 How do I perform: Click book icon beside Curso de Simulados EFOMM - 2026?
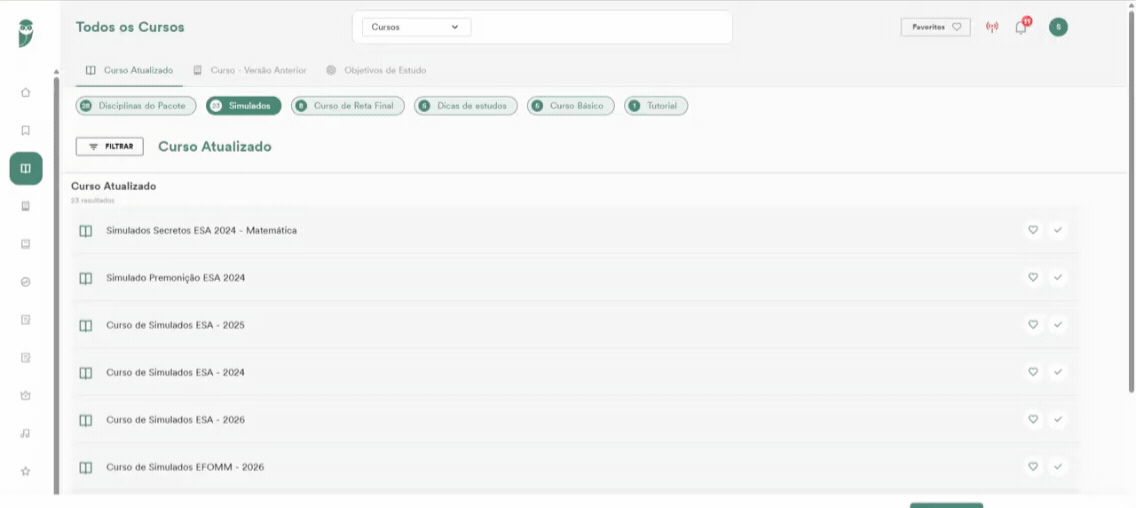[x=85, y=467]
